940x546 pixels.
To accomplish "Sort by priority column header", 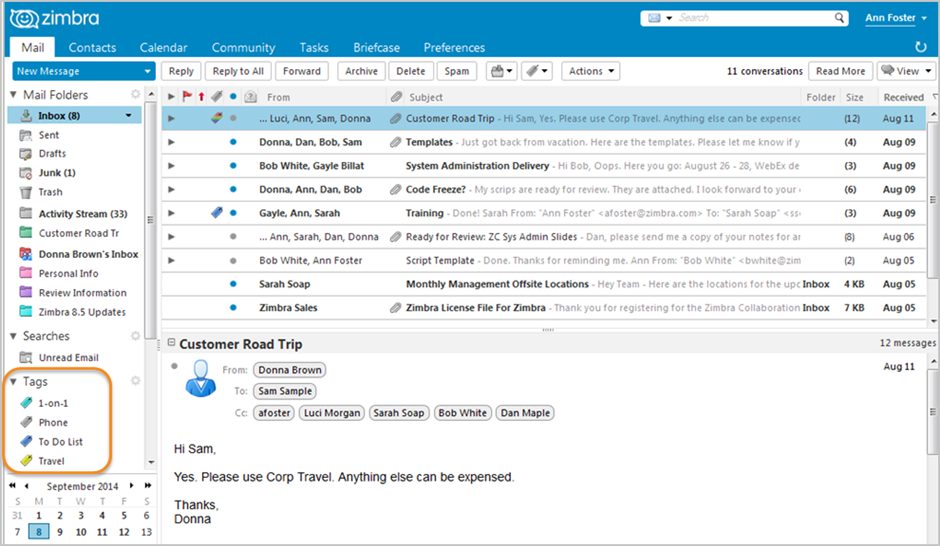I will [201, 96].
